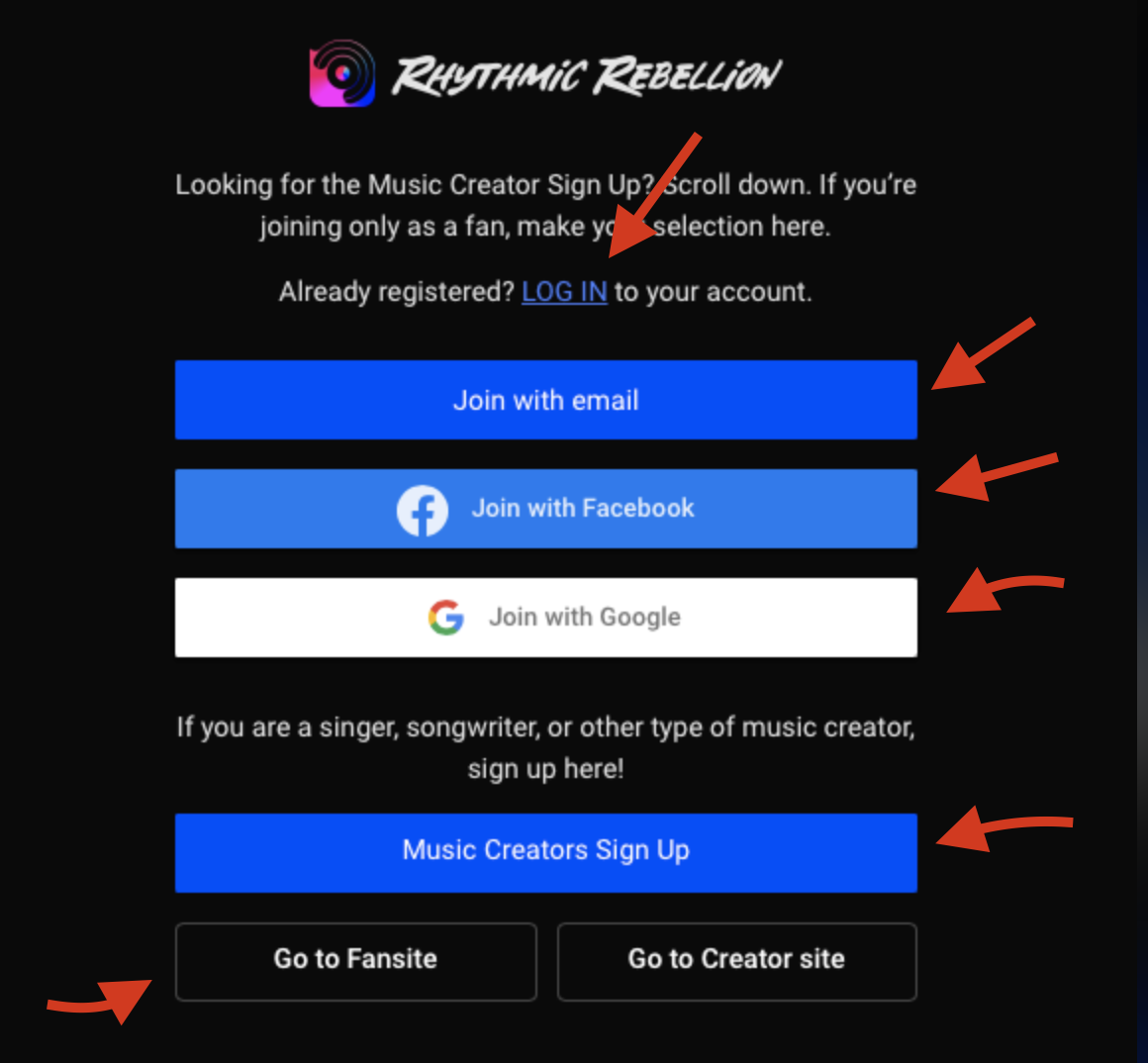Click the Google G logo icon
Viewport: 1148px width, 1063px height.
(446, 618)
